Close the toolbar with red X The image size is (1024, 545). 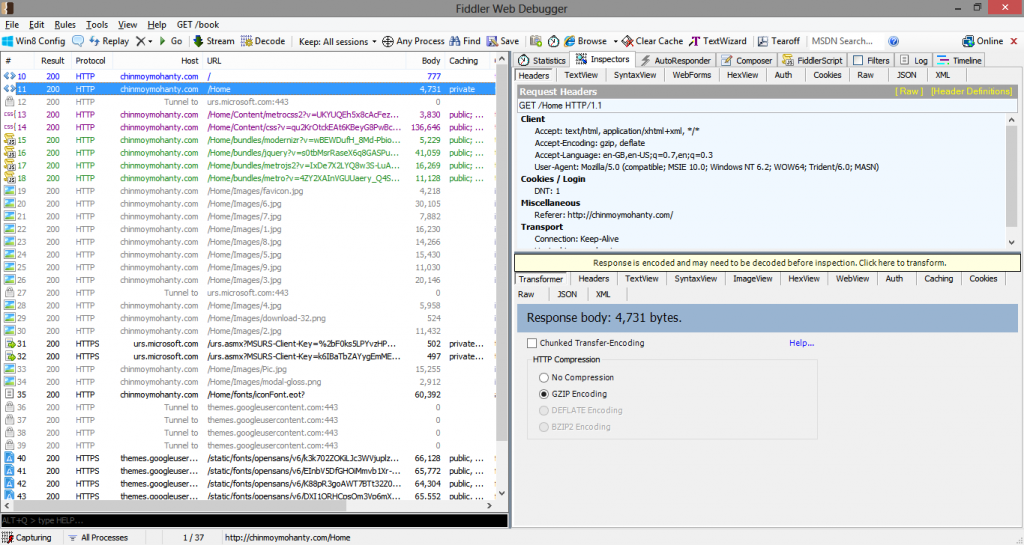pyautogui.click(x=1014, y=41)
